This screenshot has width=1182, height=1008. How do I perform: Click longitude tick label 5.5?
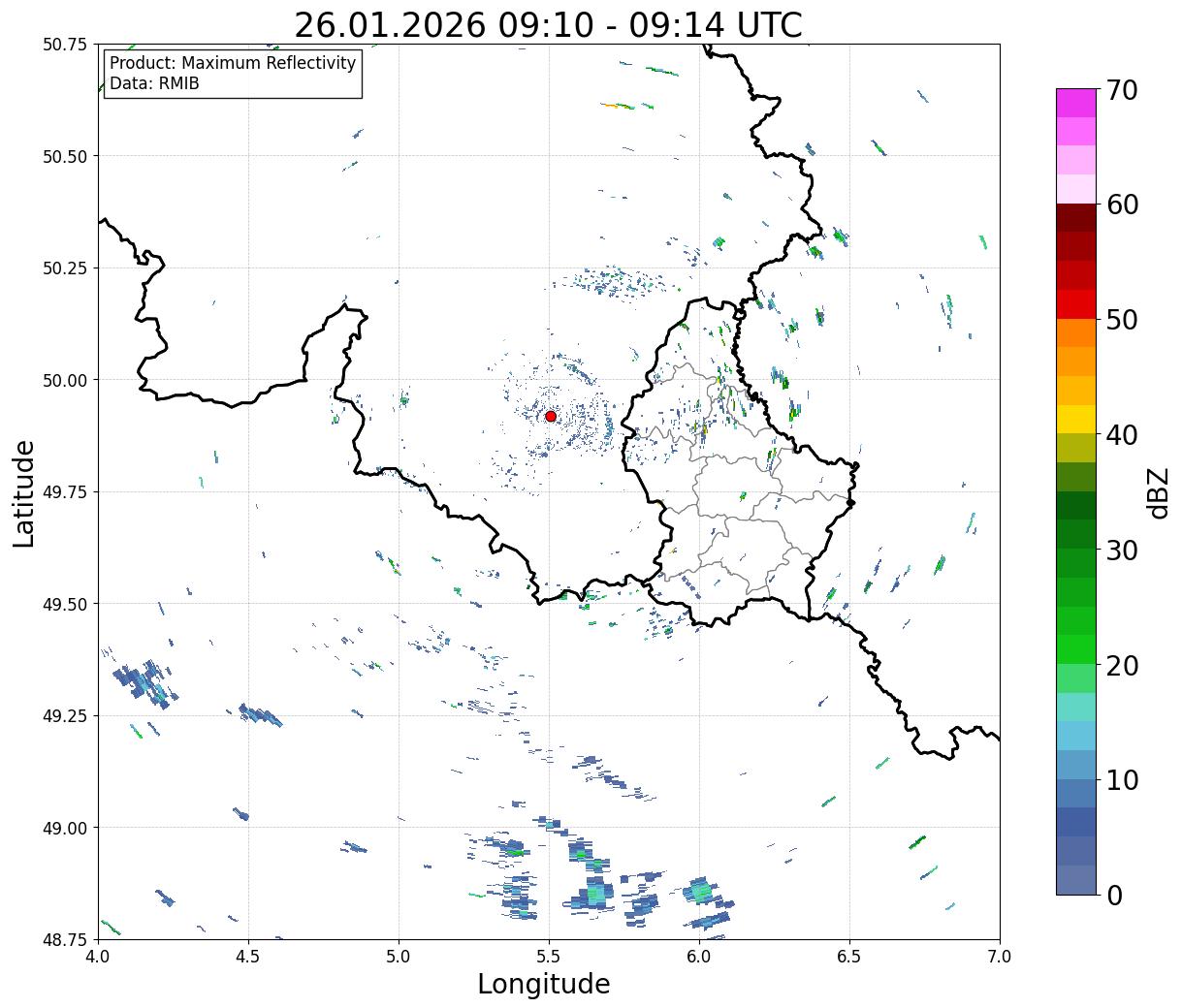[x=549, y=956]
